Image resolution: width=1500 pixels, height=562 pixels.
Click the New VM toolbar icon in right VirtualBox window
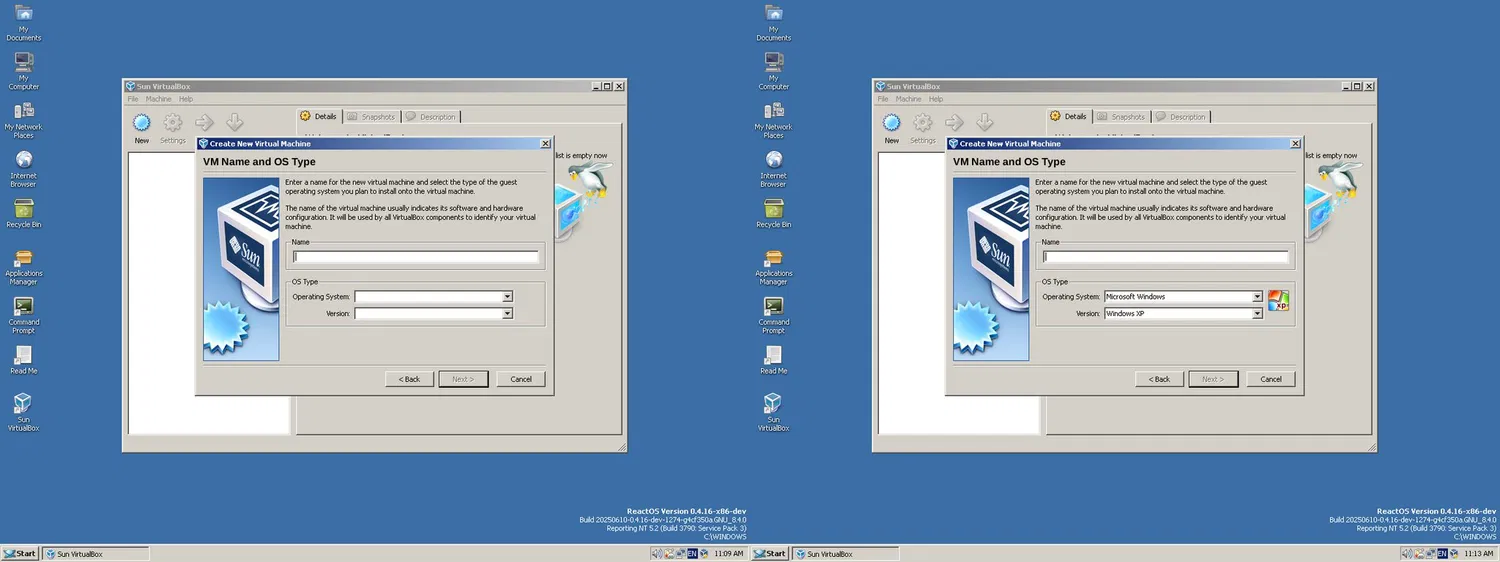(x=892, y=123)
